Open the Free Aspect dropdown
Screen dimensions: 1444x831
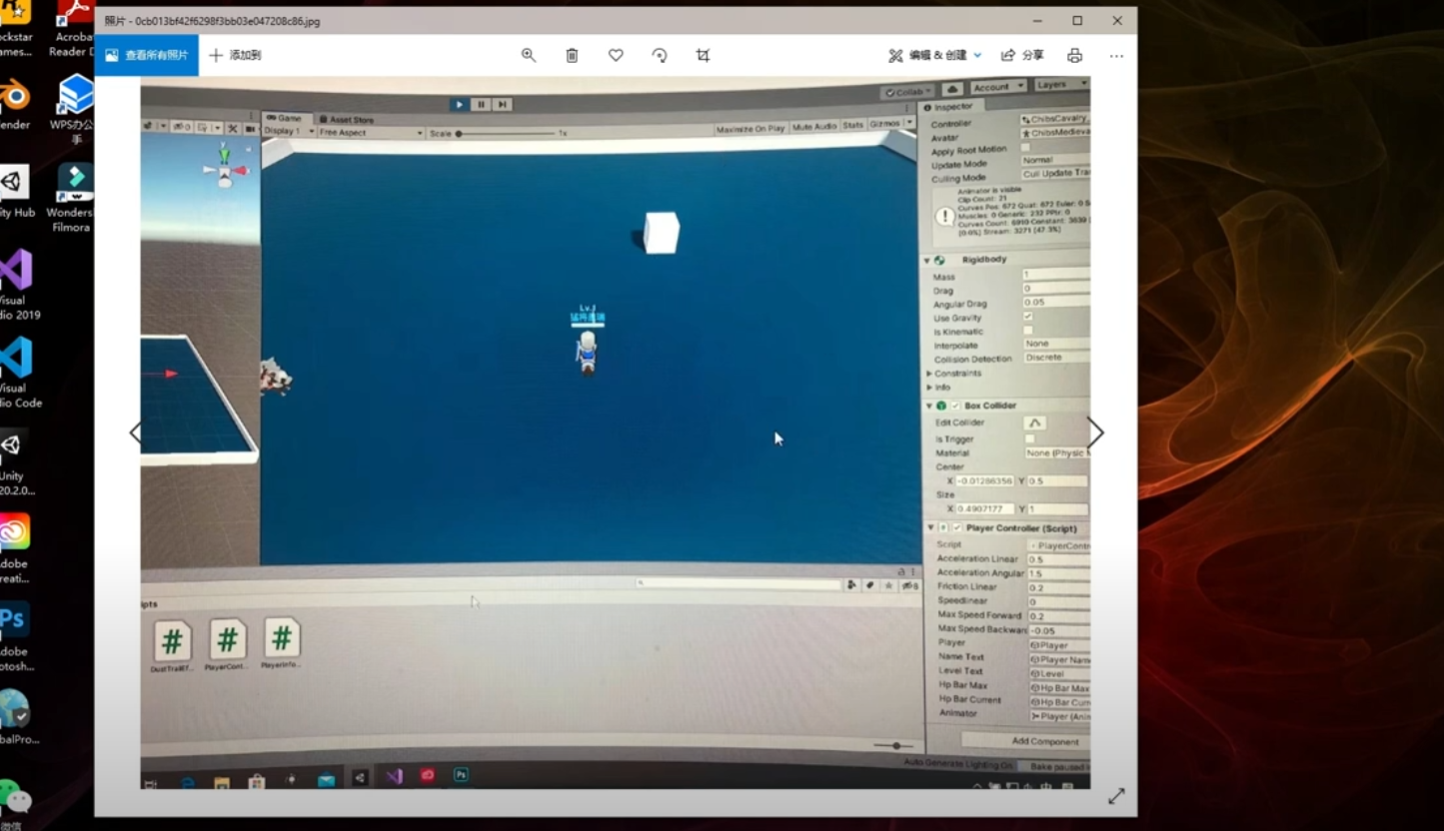pyautogui.click(x=371, y=133)
